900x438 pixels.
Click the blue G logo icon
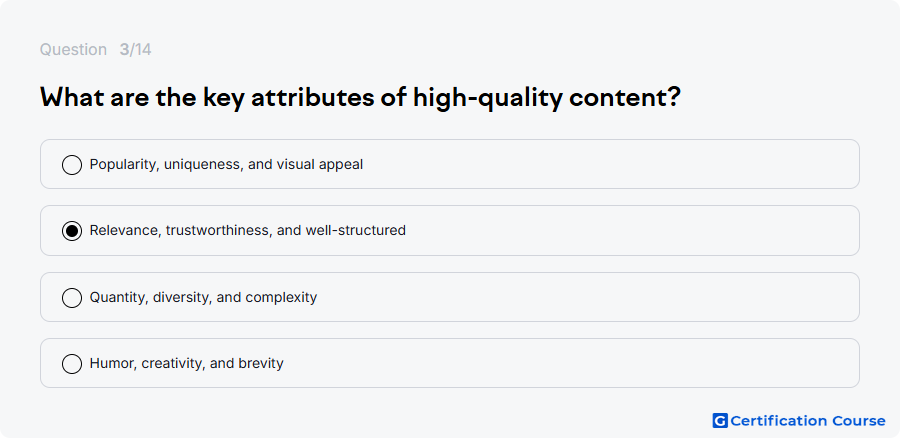(720, 421)
